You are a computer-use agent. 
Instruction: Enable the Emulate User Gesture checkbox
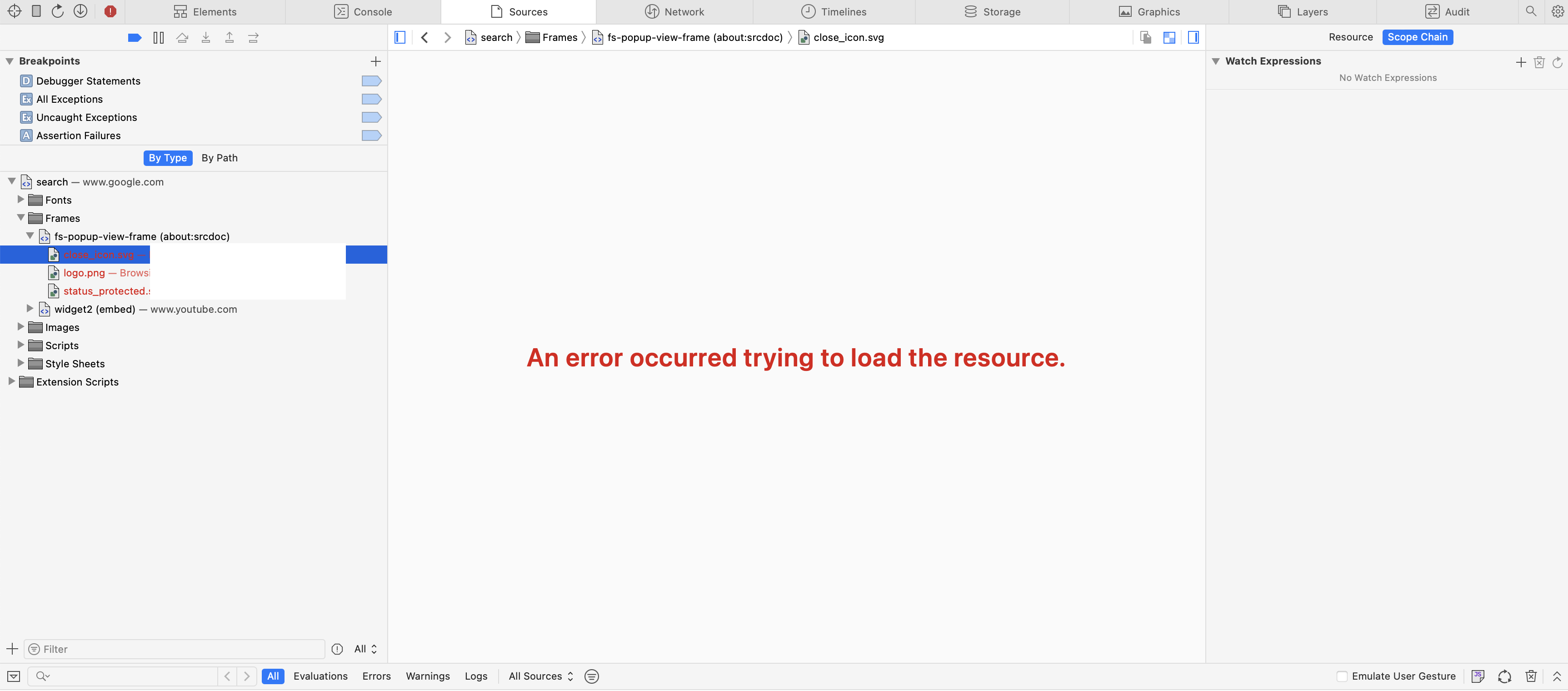click(x=1342, y=676)
